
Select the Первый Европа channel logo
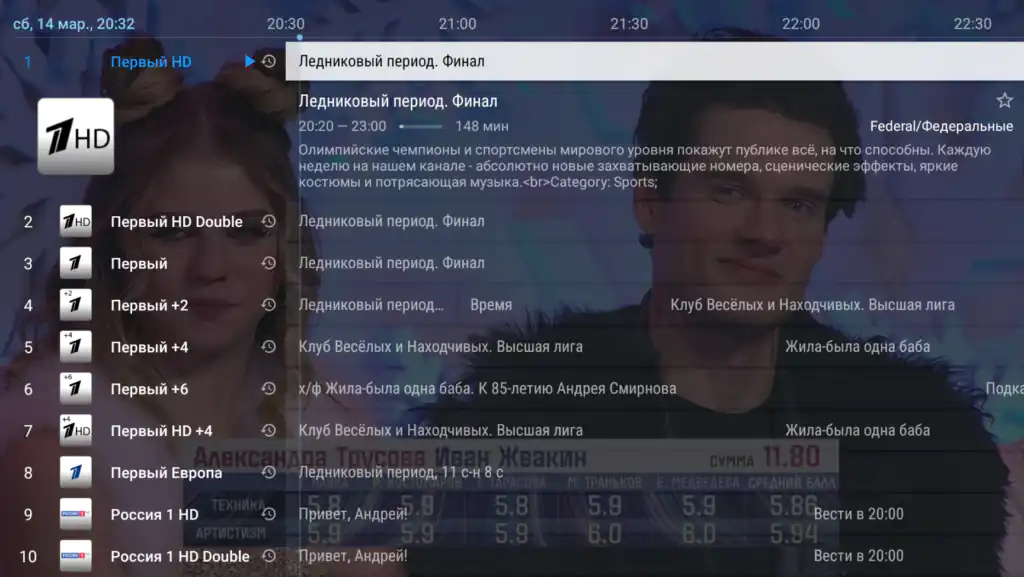(76, 472)
